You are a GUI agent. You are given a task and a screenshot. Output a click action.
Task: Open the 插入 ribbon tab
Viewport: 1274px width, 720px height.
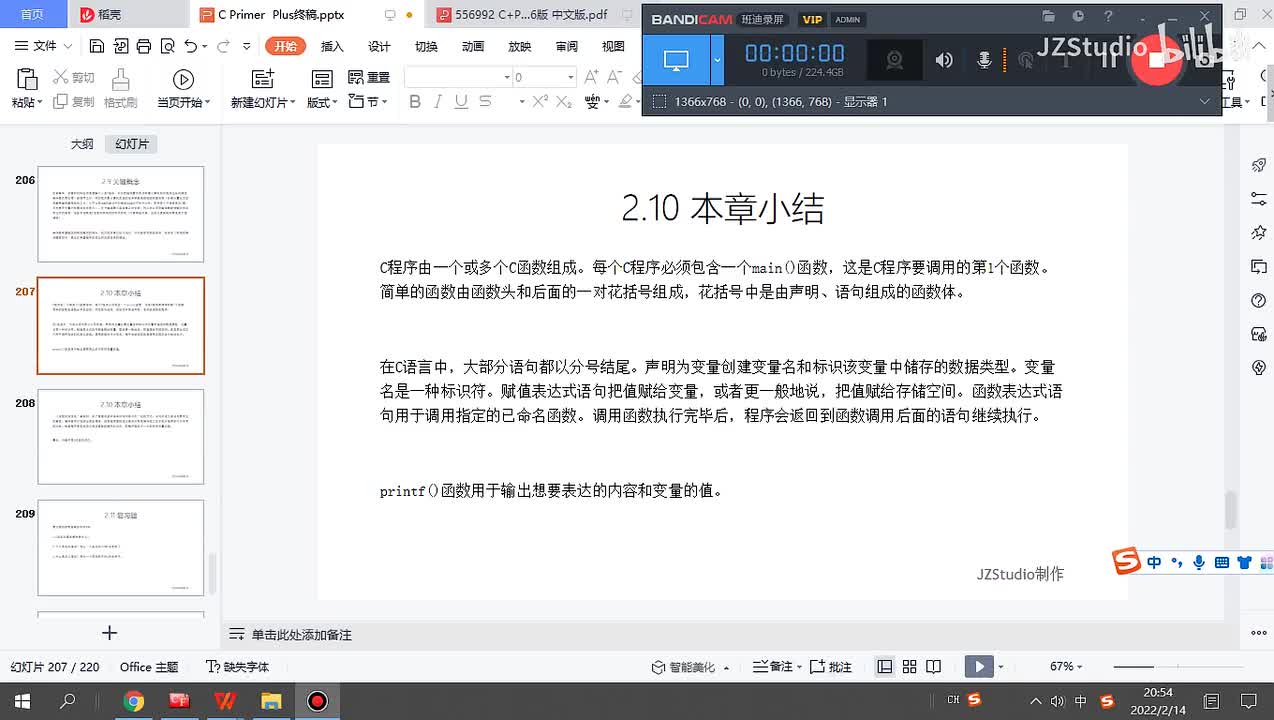(332, 46)
